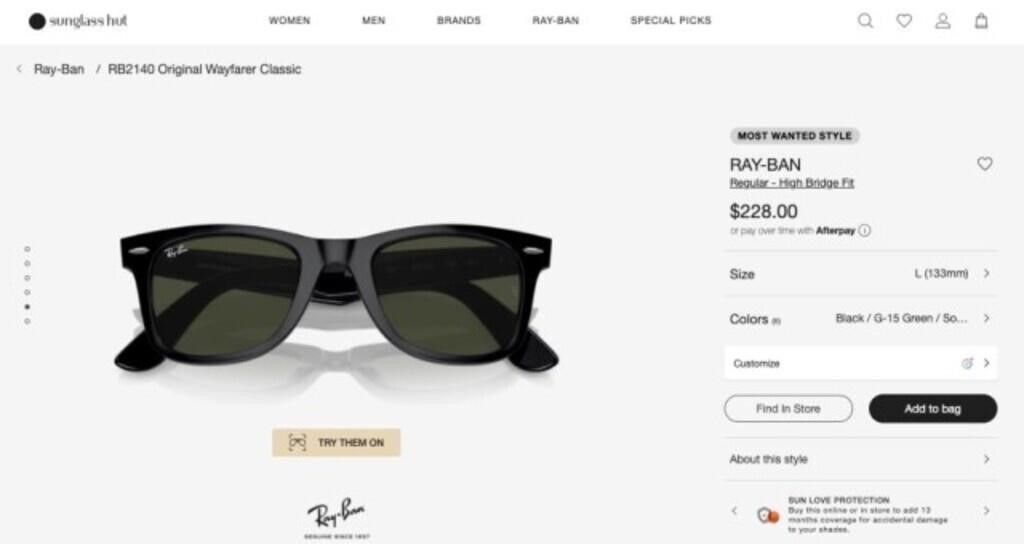Viewport: 1024px width, 544px height.
Task: Select the last image carousel dot
Action: pos(27,321)
